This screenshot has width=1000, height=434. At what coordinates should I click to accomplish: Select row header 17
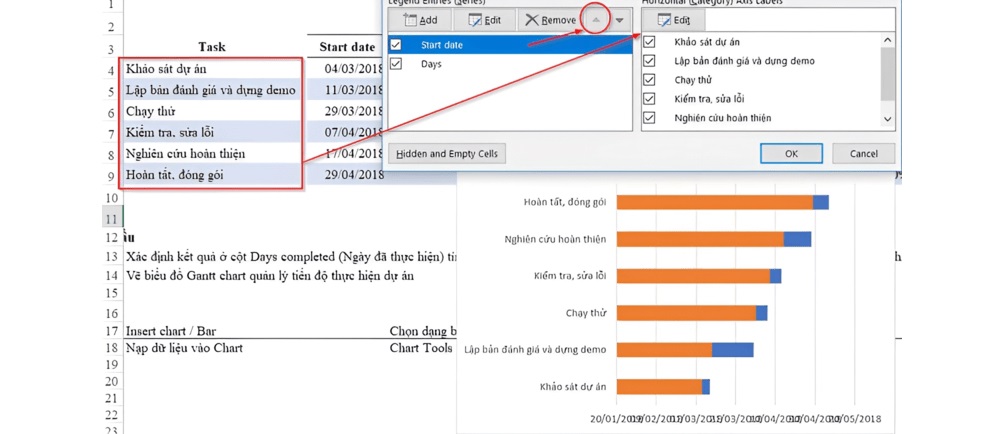(112, 331)
